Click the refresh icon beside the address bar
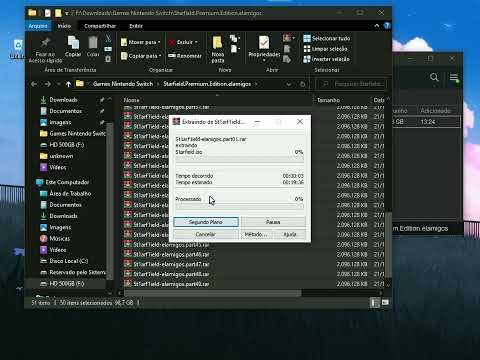480x360 pixels. click(x=303, y=84)
